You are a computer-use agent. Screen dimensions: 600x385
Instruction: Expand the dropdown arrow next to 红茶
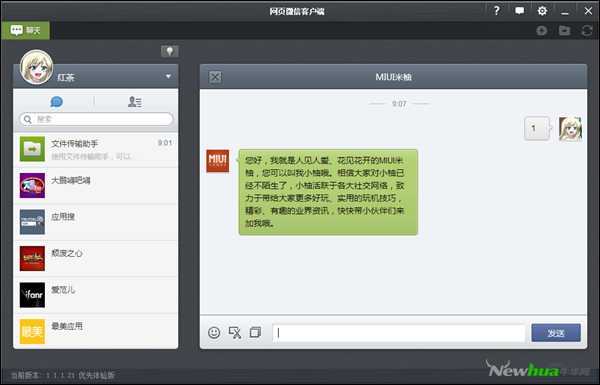coord(168,77)
